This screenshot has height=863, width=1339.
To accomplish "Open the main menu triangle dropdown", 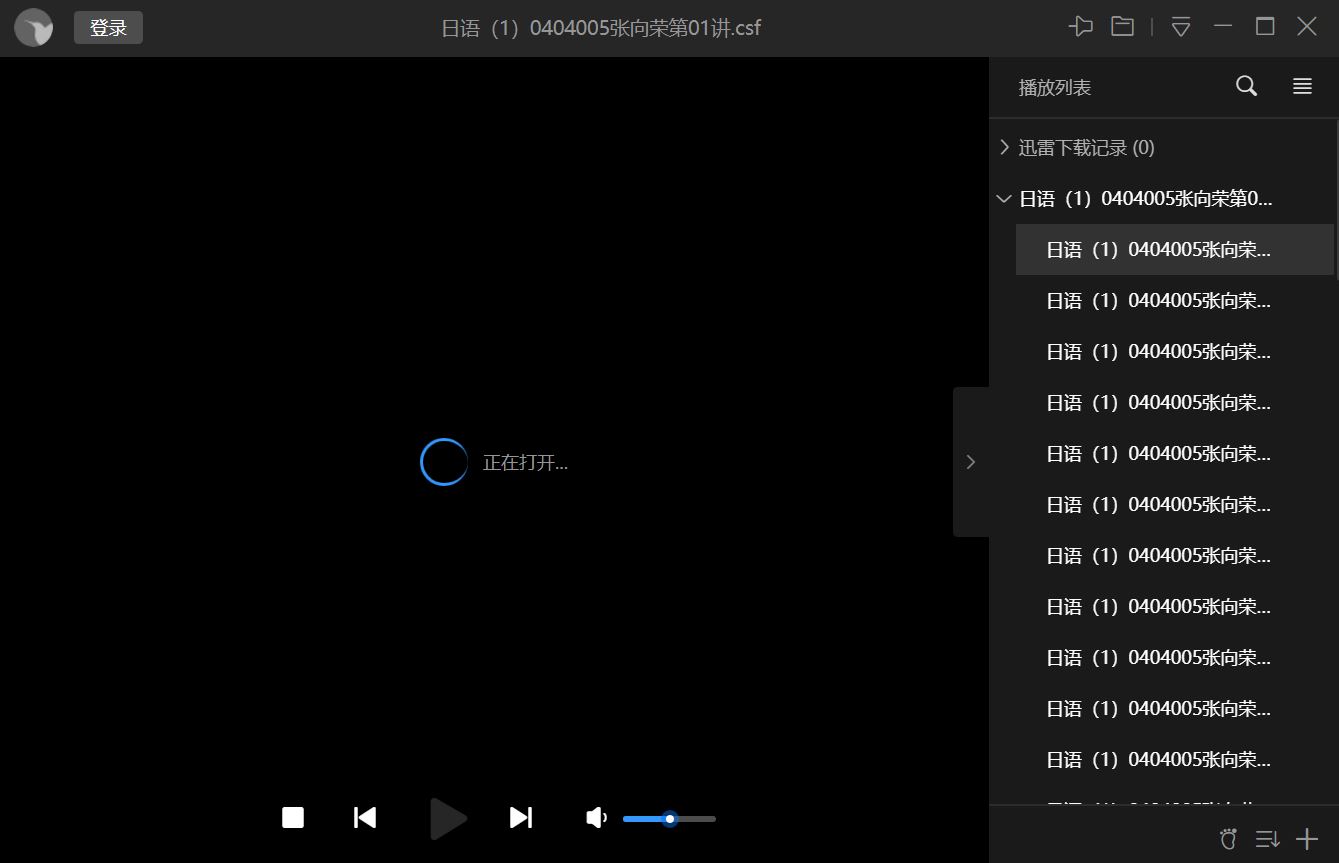I will pyautogui.click(x=1181, y=28).
